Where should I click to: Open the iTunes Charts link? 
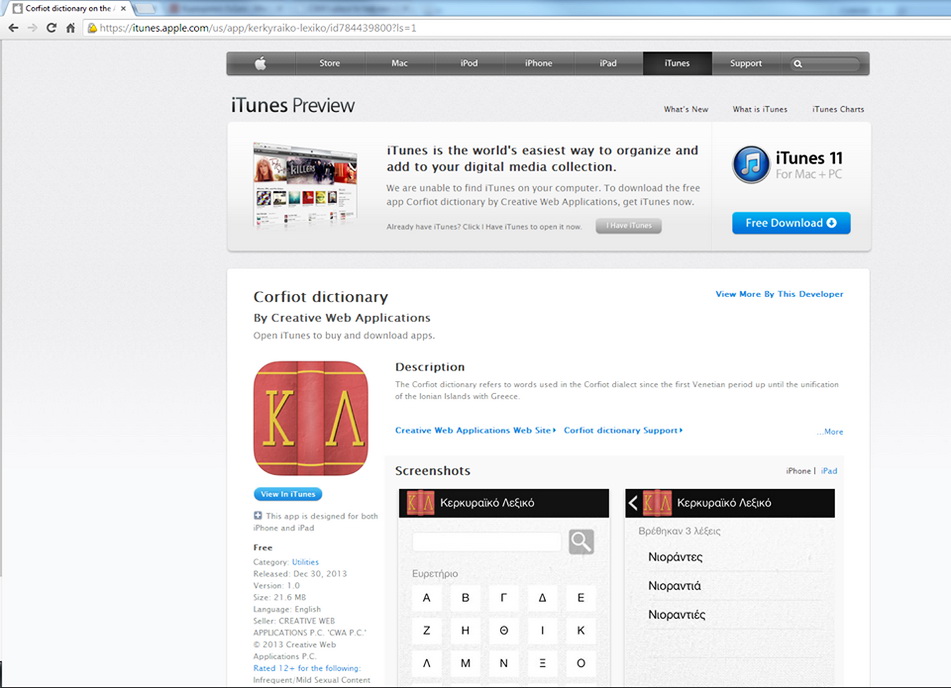pos(838,109)
